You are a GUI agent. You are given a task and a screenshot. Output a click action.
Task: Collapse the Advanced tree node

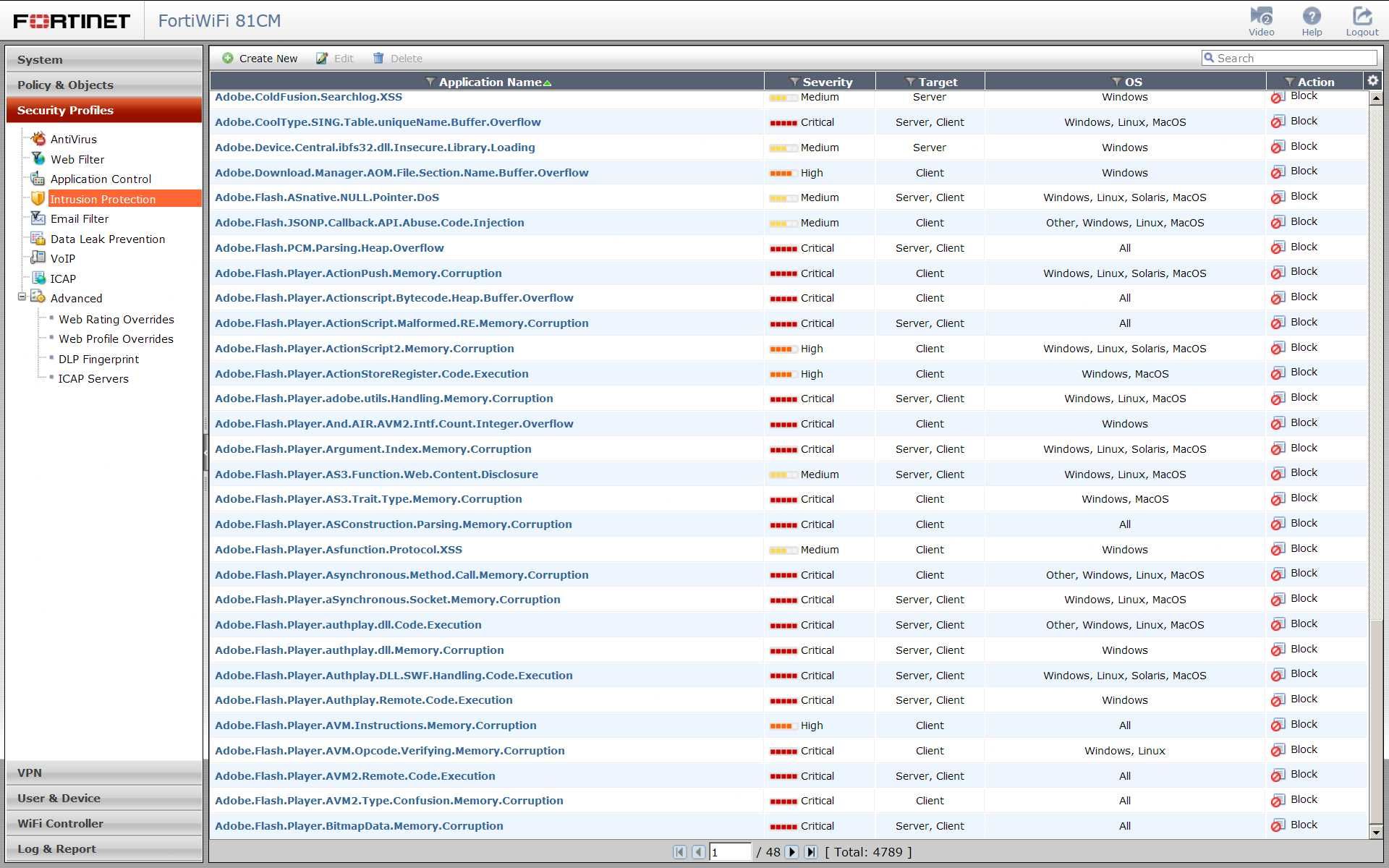22,297
